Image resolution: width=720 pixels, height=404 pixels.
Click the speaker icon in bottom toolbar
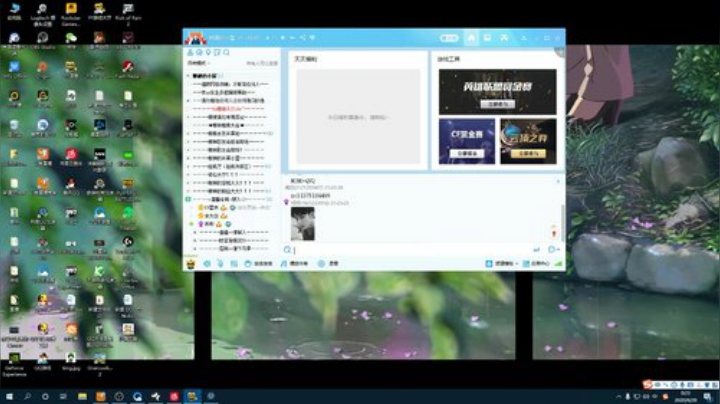point(207,264)
